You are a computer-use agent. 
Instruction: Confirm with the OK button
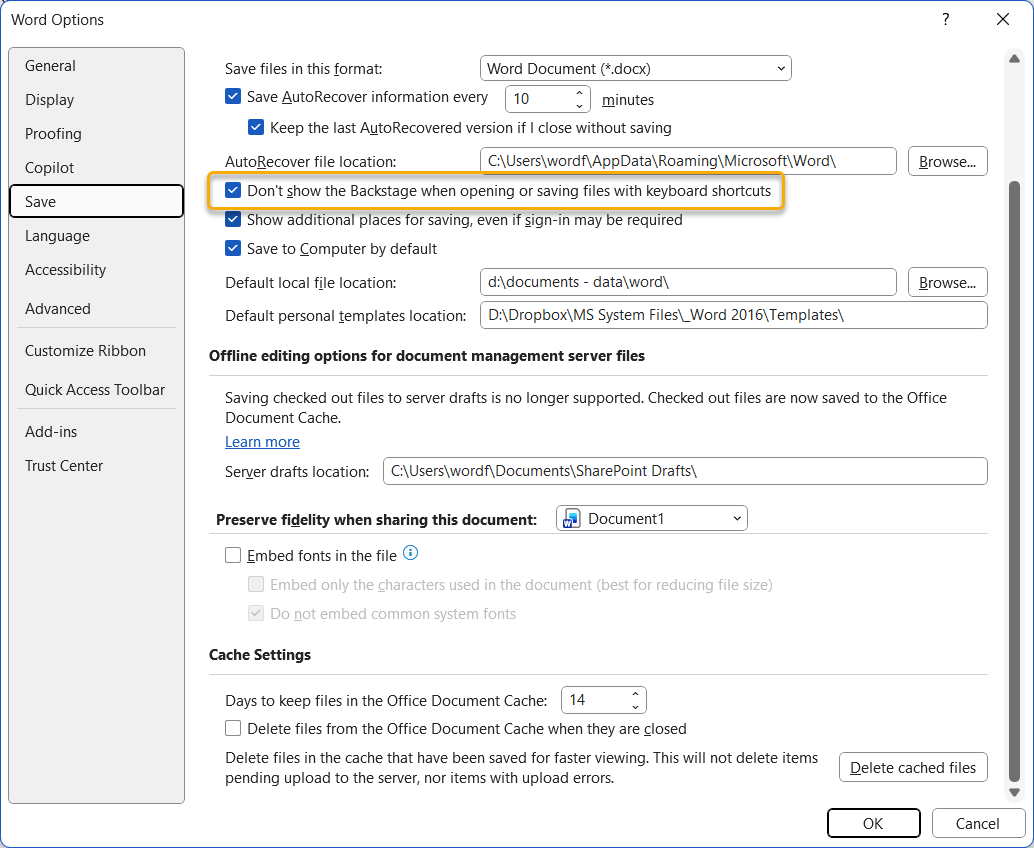874,824
